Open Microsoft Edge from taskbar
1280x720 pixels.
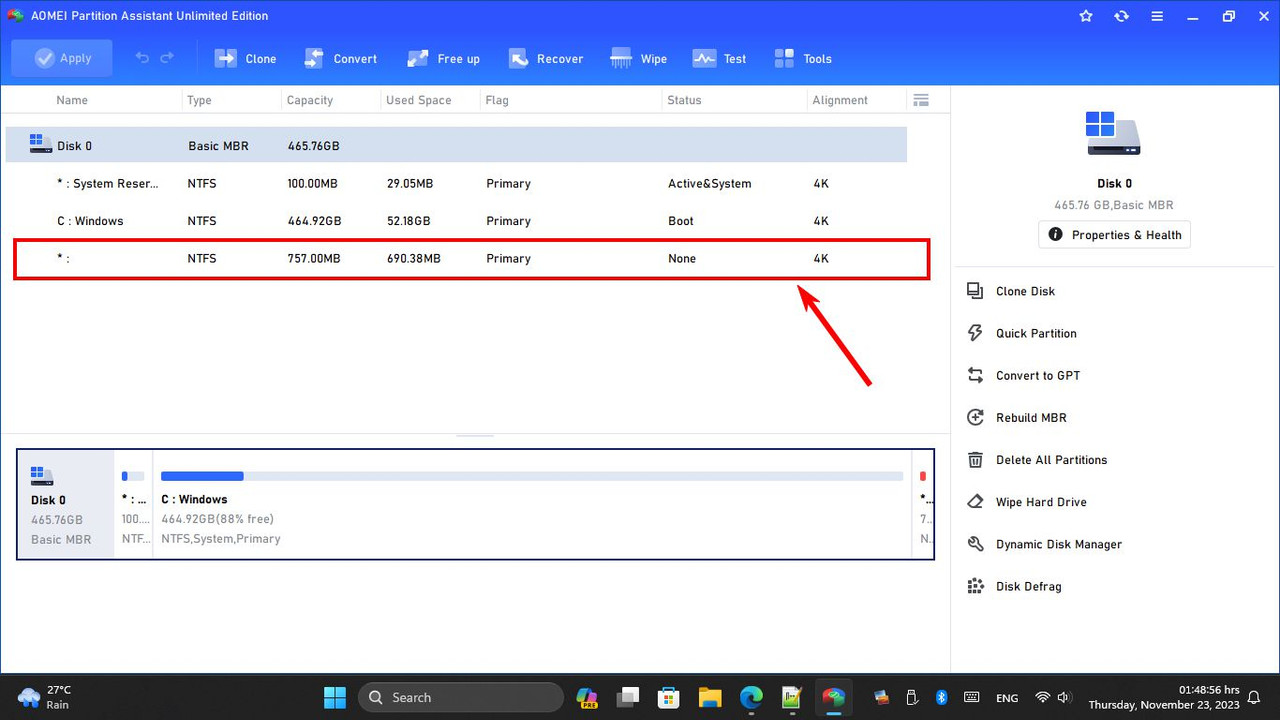click(751, 697)
